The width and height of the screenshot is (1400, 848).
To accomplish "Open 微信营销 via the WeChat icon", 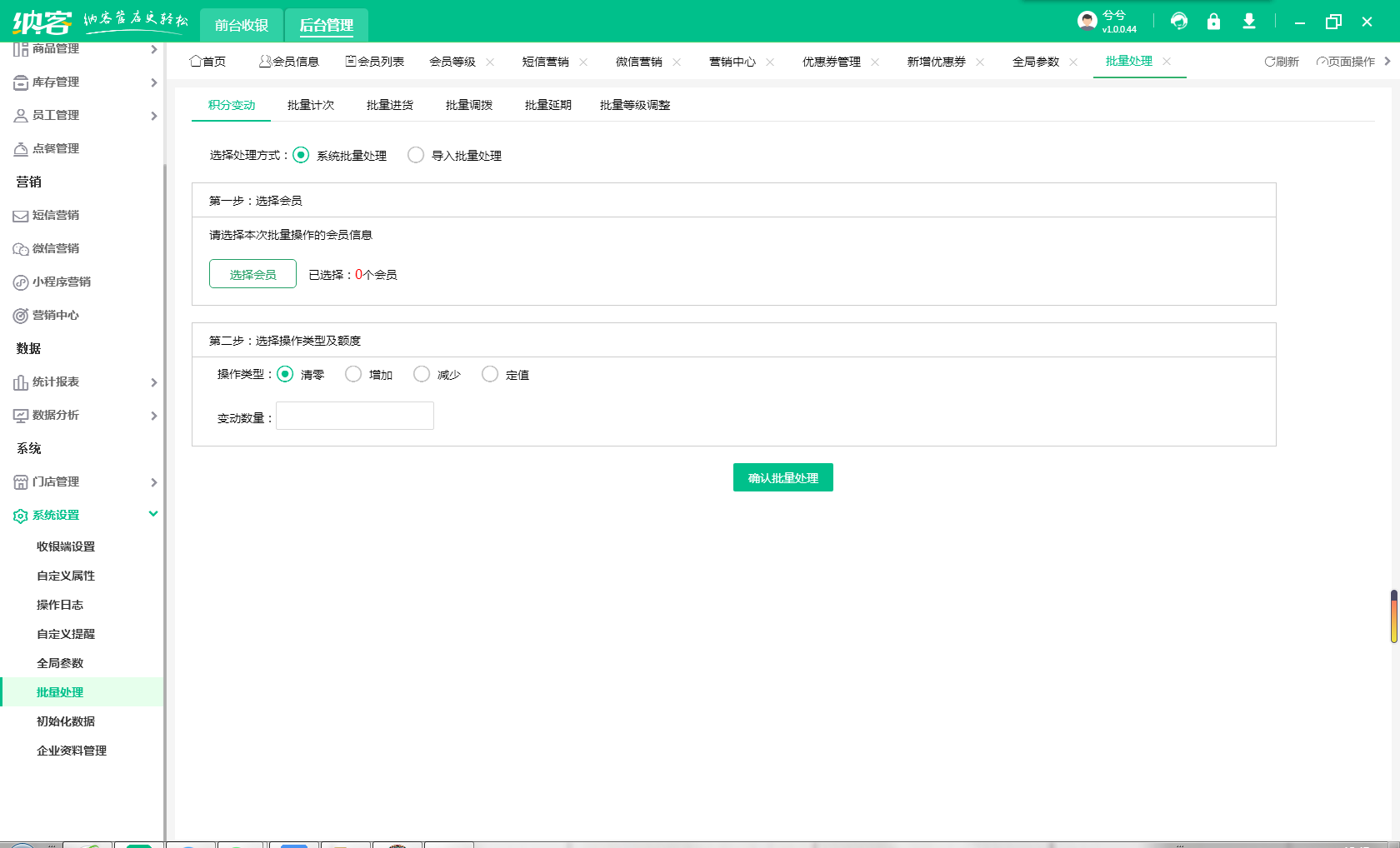I will (x=20, y=248).
